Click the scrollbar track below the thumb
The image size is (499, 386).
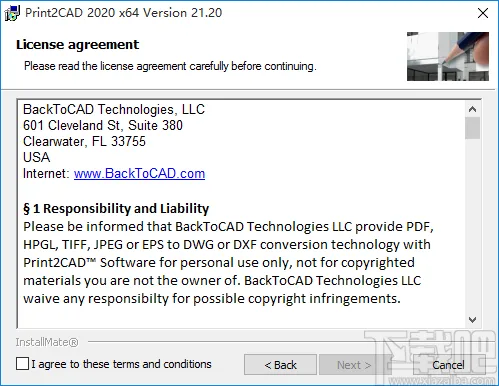click(x=472, y=225)
